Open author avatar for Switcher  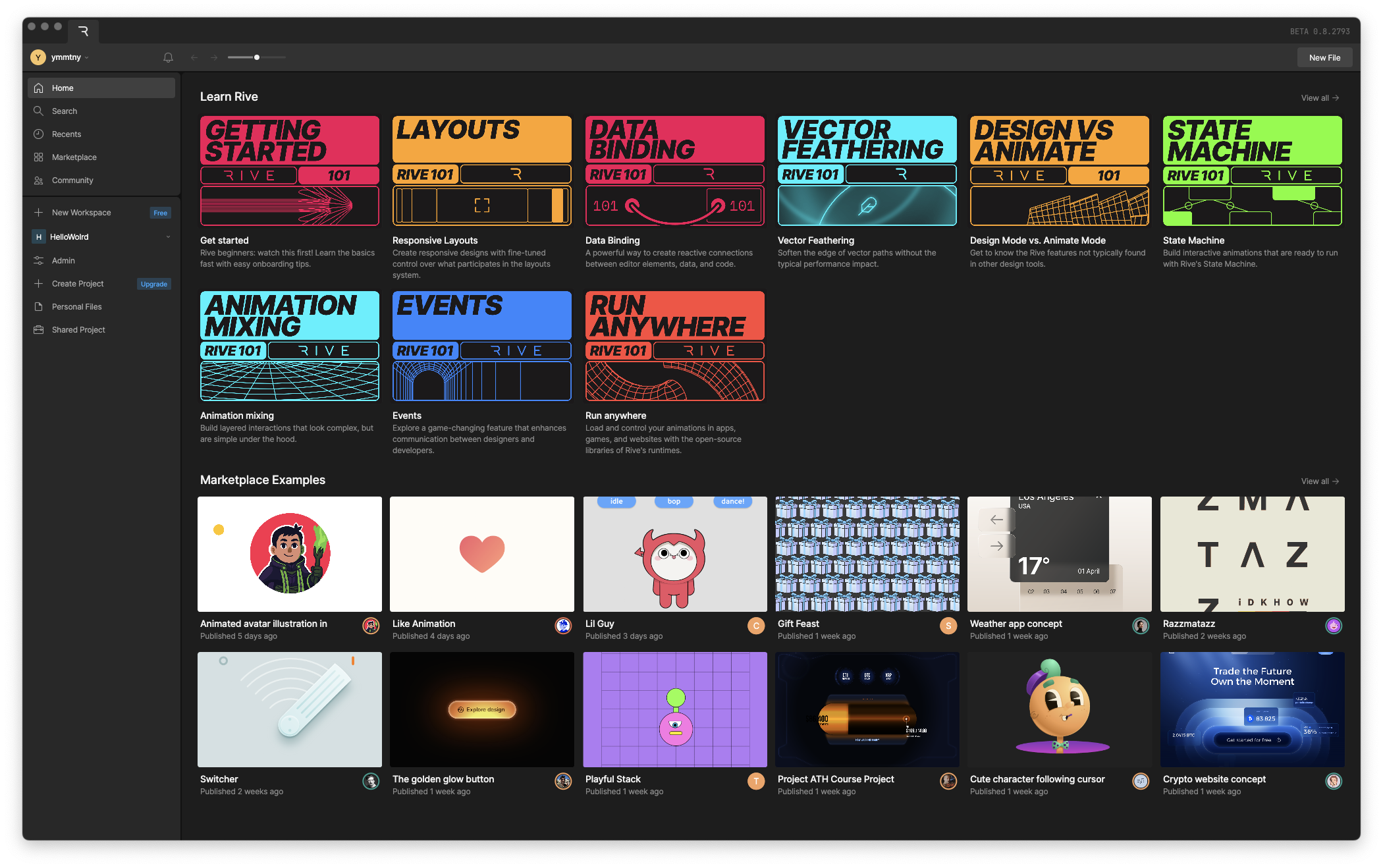click(371, 781)
